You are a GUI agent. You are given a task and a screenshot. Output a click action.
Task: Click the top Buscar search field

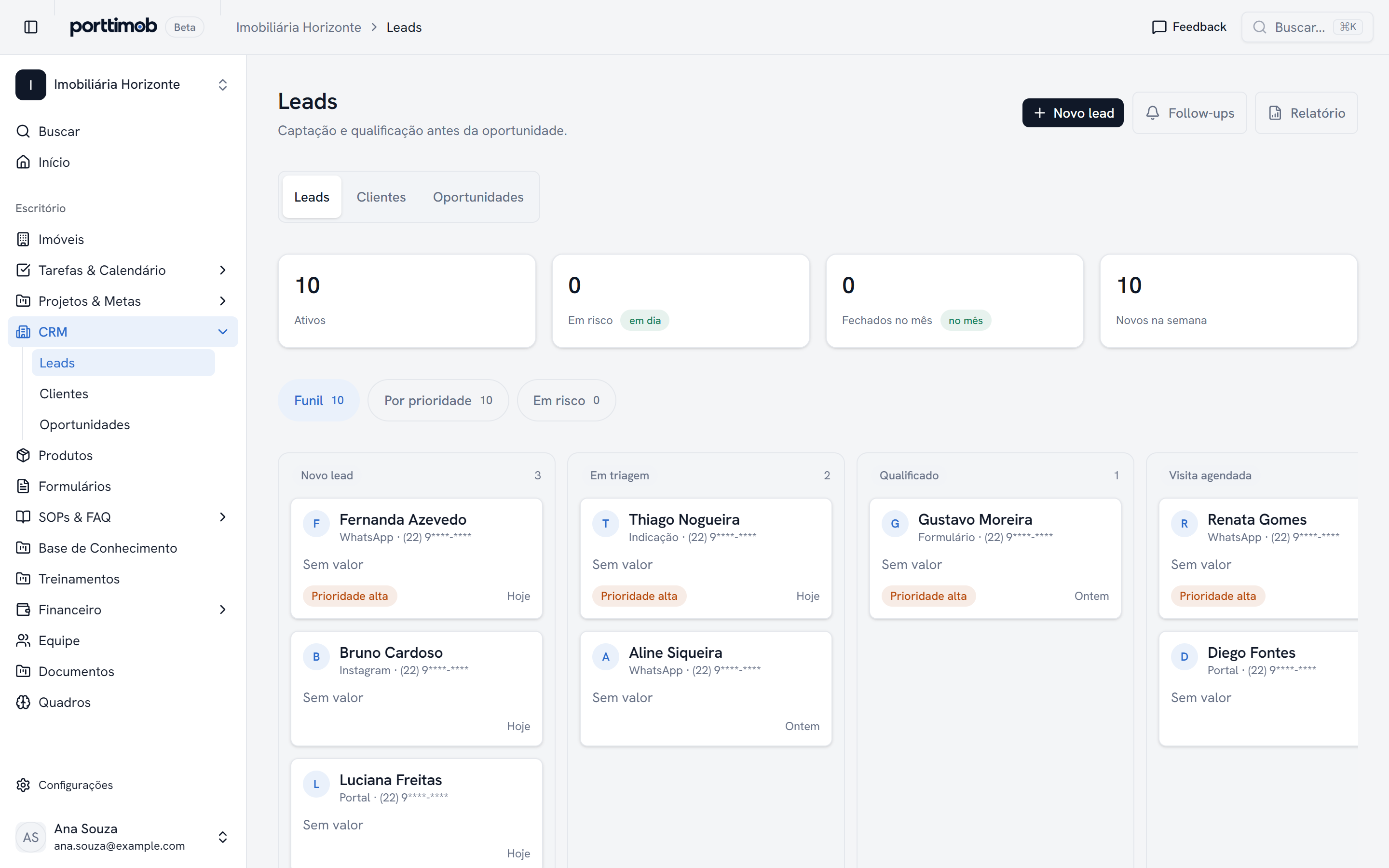[1307, 27]
